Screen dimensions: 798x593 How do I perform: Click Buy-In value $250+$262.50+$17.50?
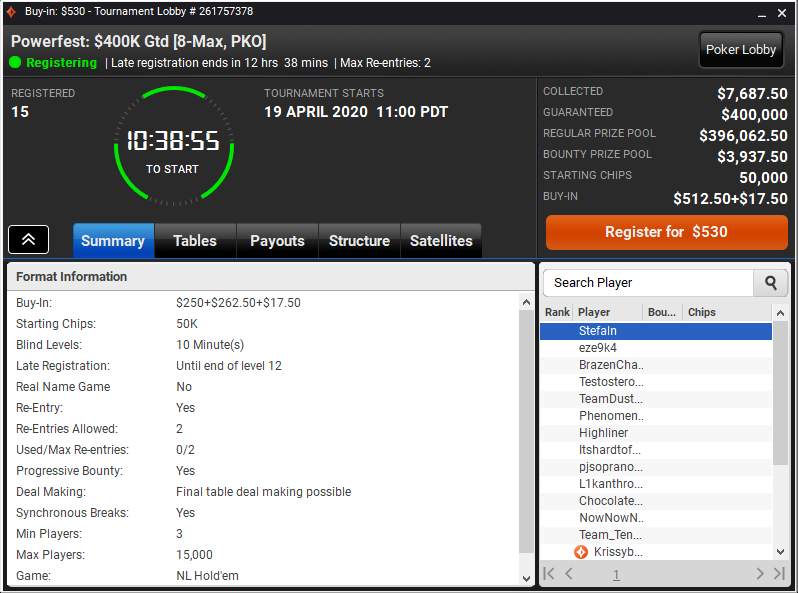[238, 303]
